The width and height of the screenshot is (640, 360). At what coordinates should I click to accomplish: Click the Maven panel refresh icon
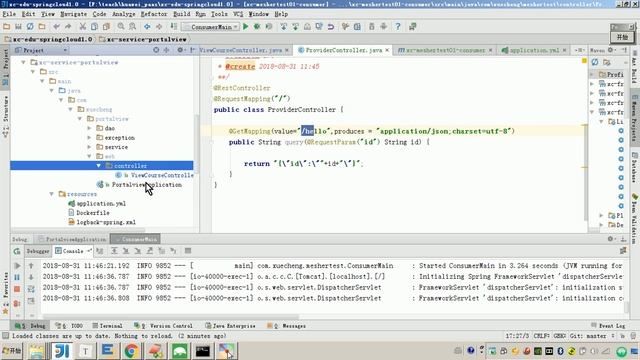[595, 62]
